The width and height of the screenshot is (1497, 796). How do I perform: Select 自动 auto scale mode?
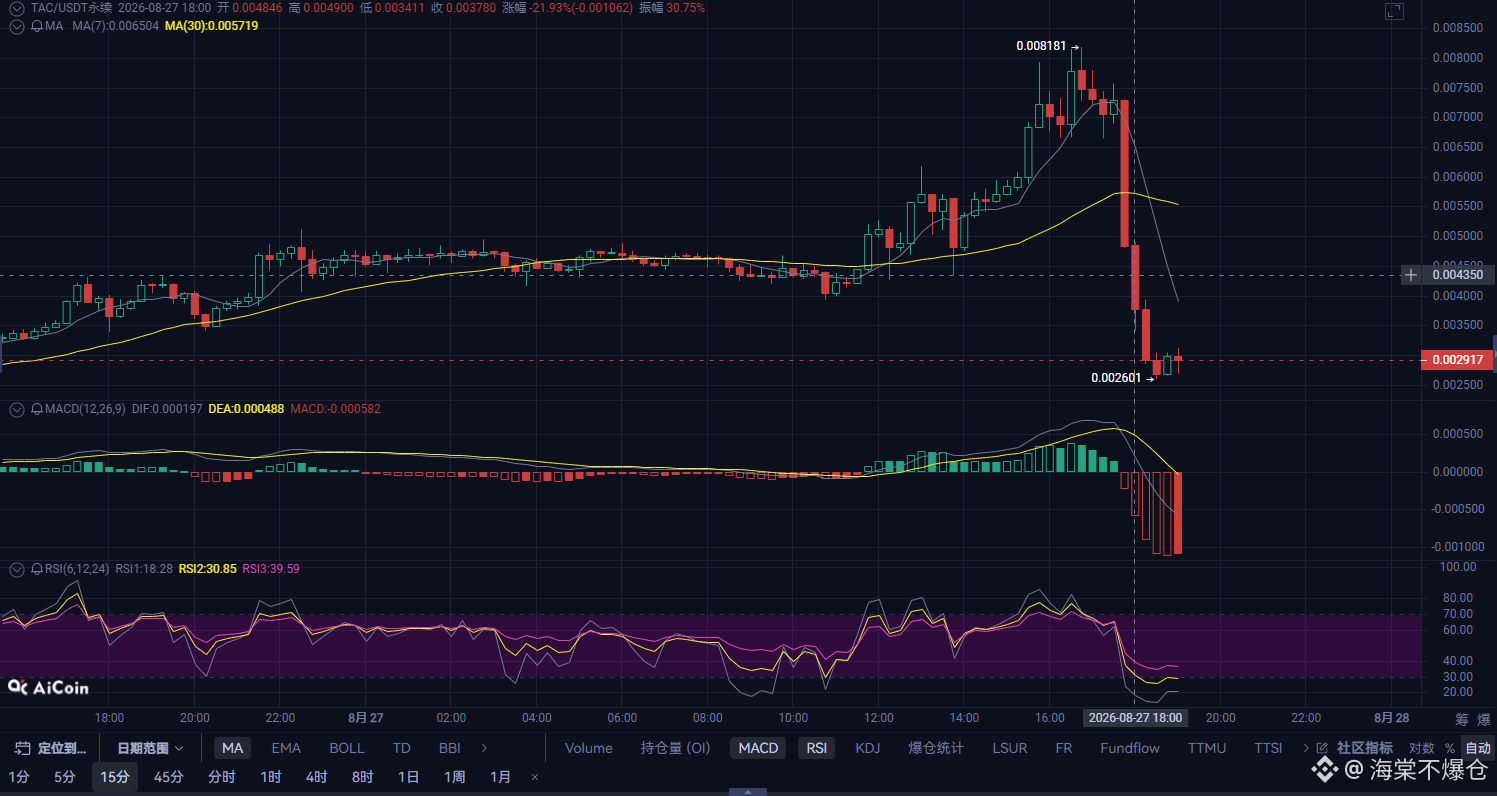pos(1477,748)
